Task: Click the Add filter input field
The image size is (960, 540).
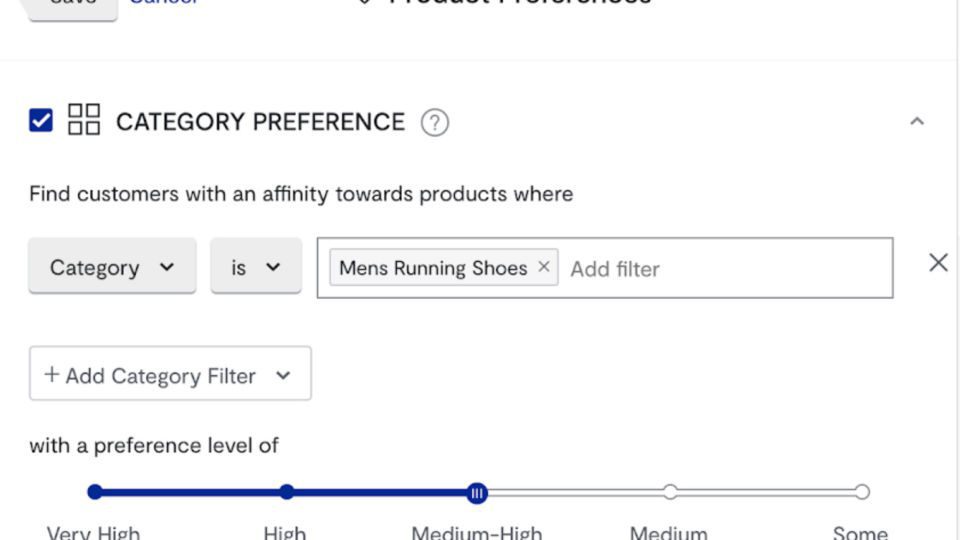Action: click(x=720, y=268)
